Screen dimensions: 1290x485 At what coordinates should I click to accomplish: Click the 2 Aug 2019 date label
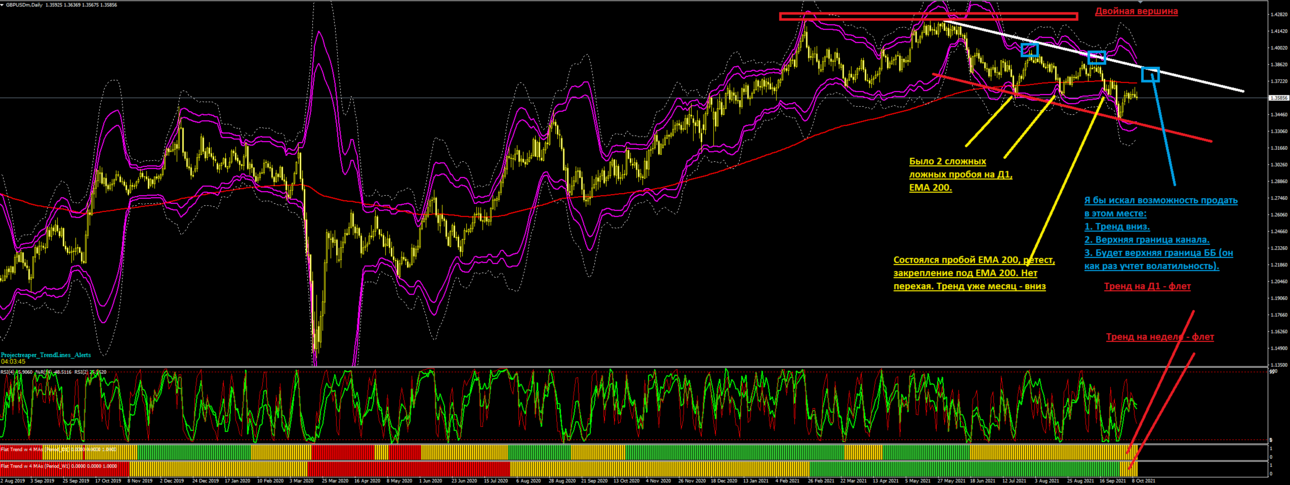coord(12,481)
